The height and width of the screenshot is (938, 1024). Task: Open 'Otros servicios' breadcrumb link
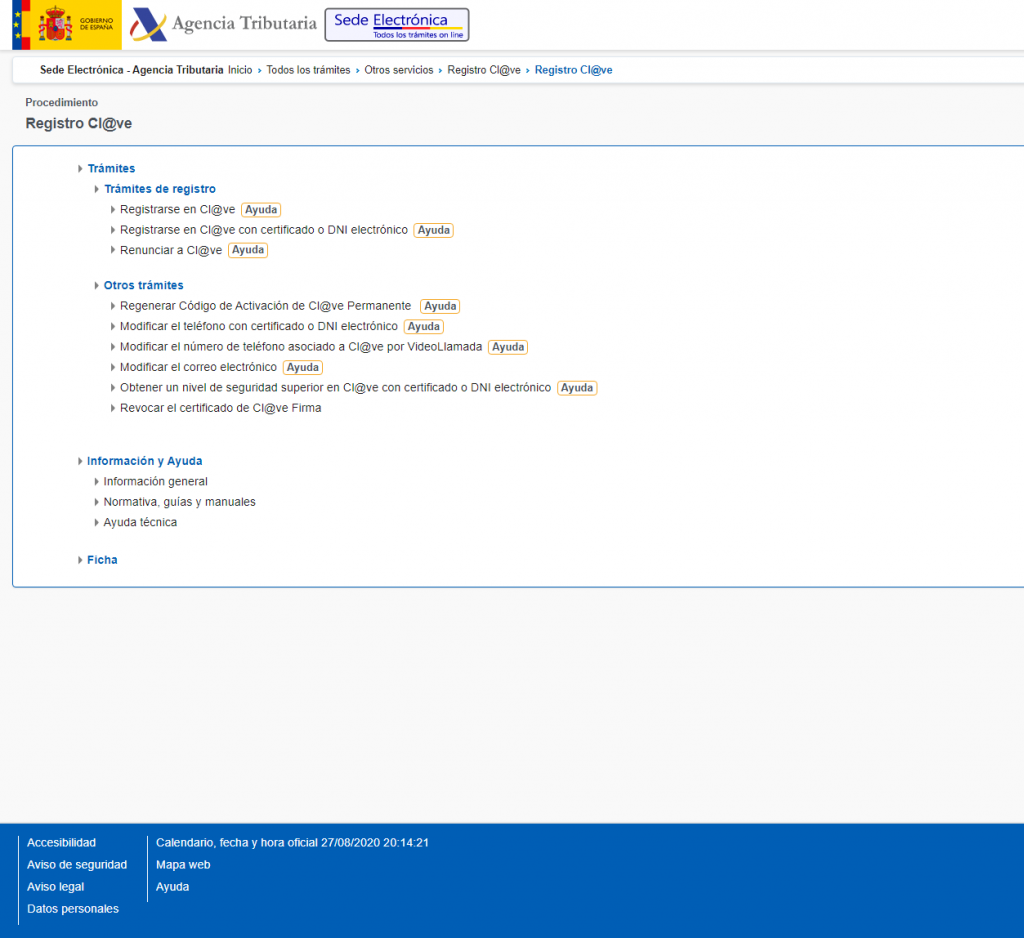[398, 70]
